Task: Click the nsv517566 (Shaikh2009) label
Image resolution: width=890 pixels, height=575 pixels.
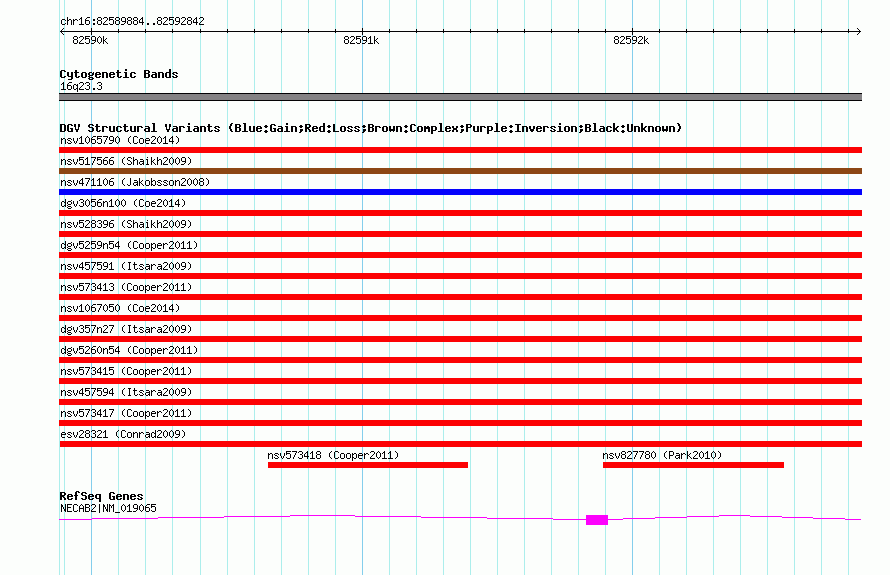Action: pos(126,161)
